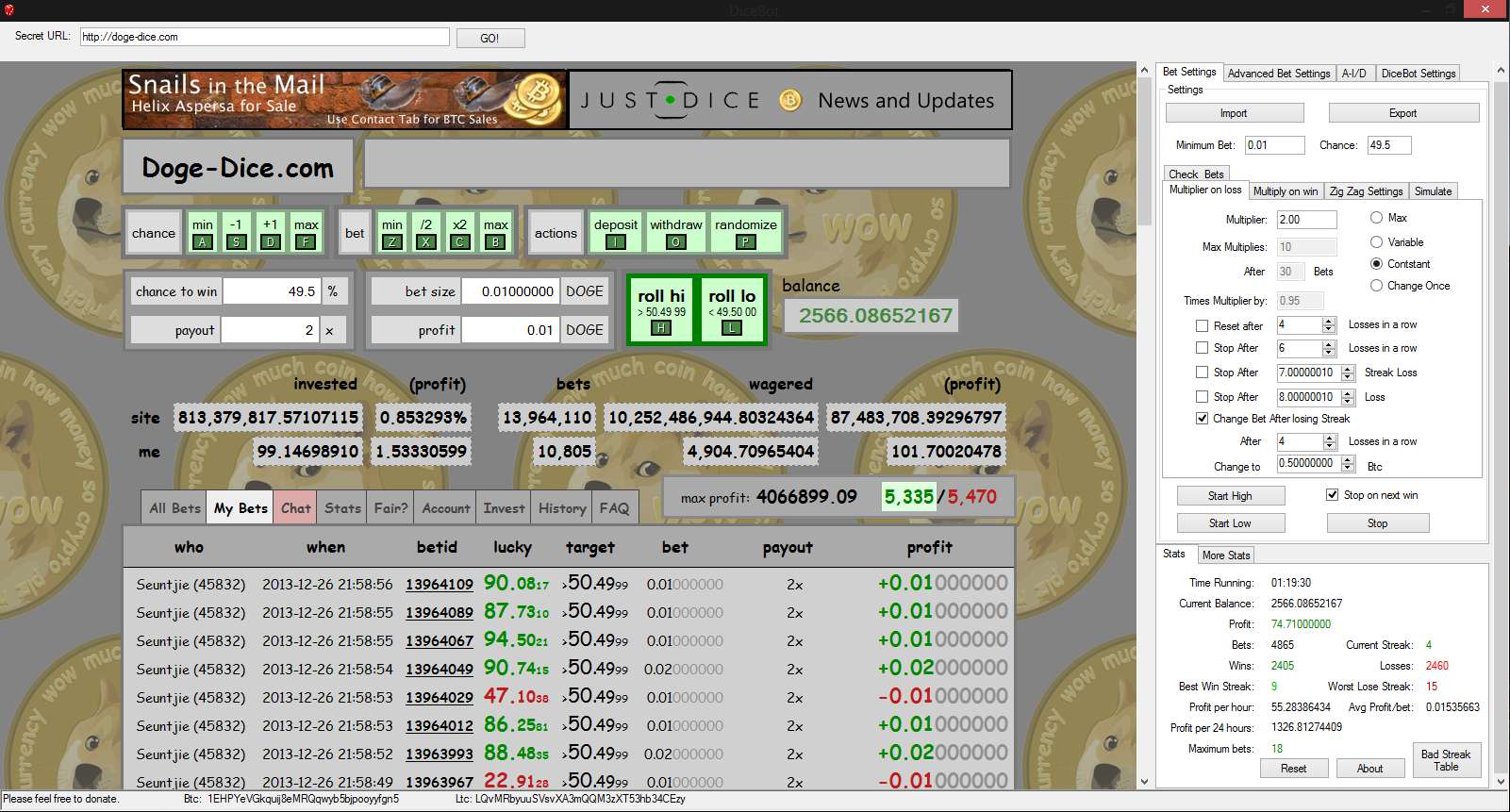The image size is (1510, 812).
Task: Click the percent sign next to chance
Action: pos(333,291)
